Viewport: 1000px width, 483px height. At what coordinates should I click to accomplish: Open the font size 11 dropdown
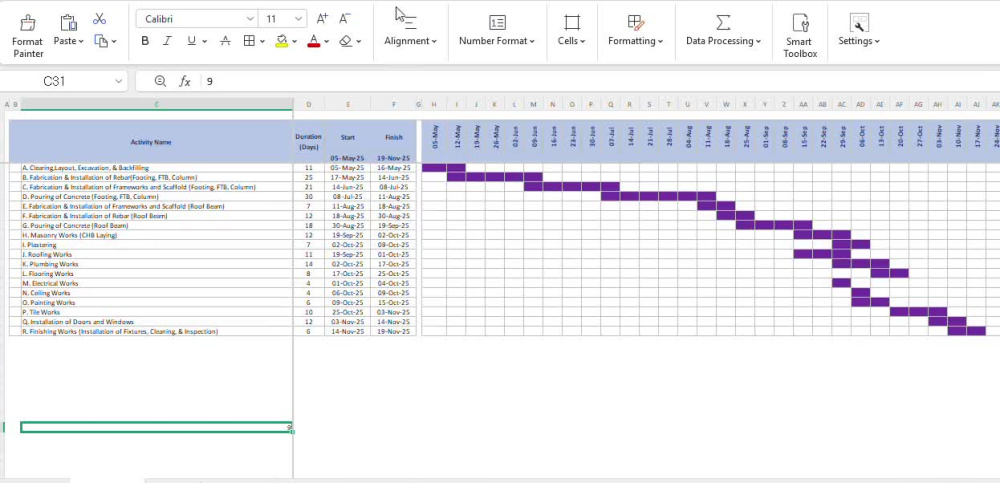(298, 19)
